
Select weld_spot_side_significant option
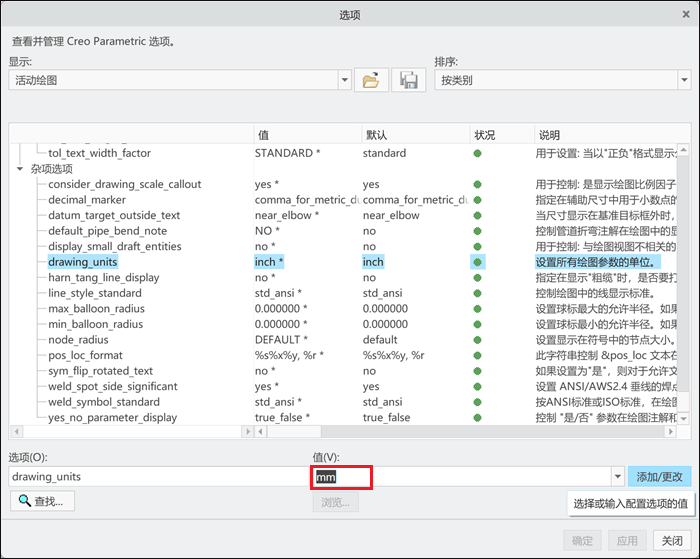[112, 387]
